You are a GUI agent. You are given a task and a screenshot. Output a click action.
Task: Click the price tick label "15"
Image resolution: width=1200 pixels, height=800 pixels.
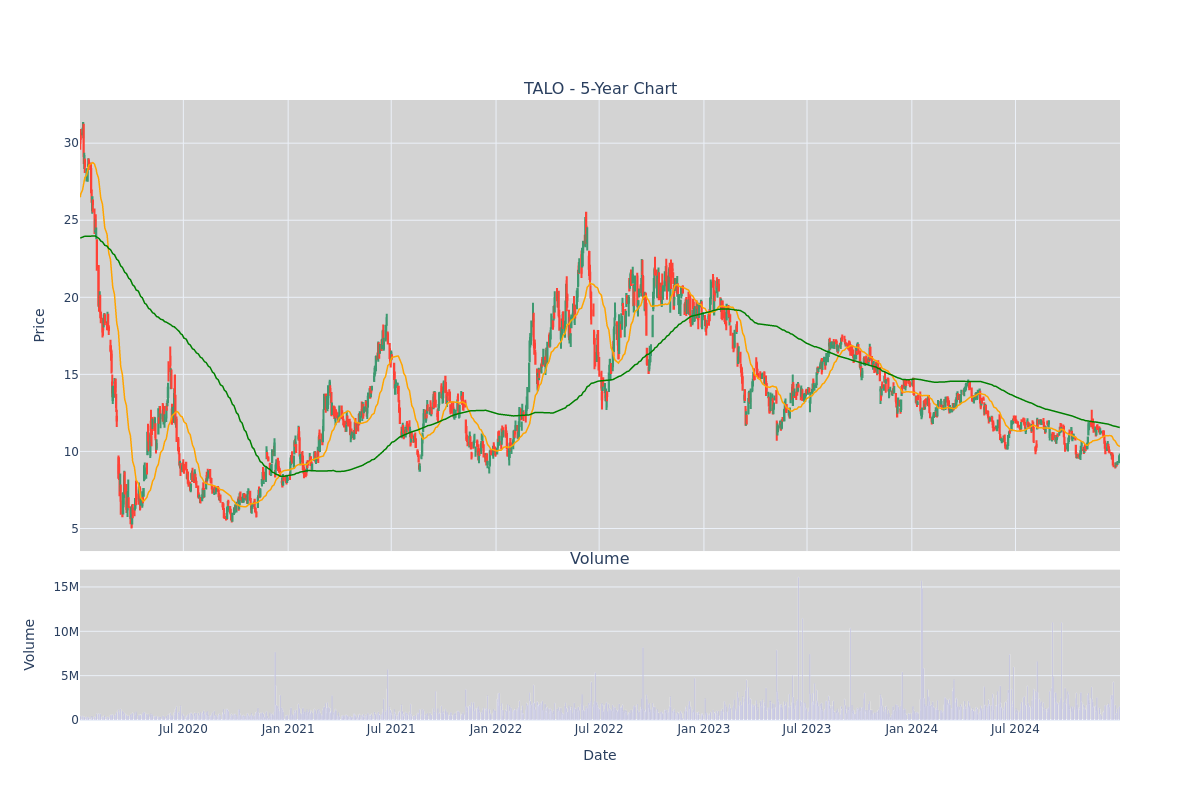pyautogui.click(x=71, y=374)
